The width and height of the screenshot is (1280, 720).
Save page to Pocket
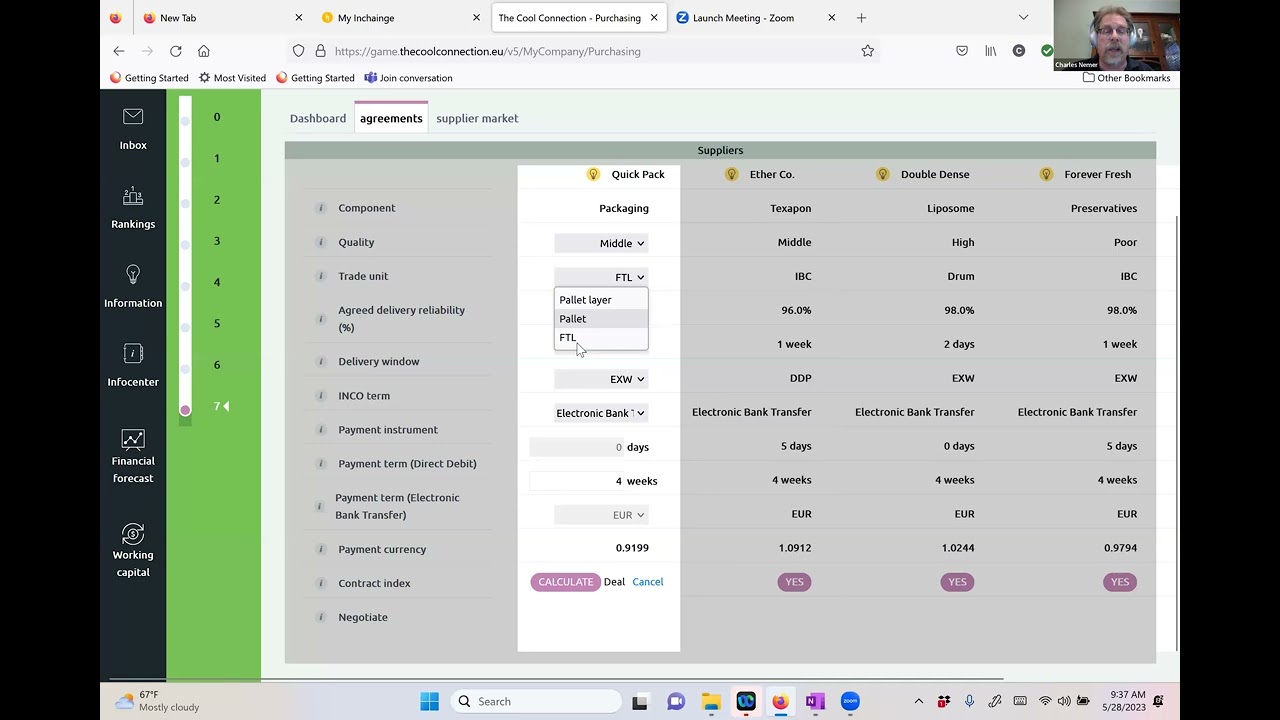[x=962, y=51]
